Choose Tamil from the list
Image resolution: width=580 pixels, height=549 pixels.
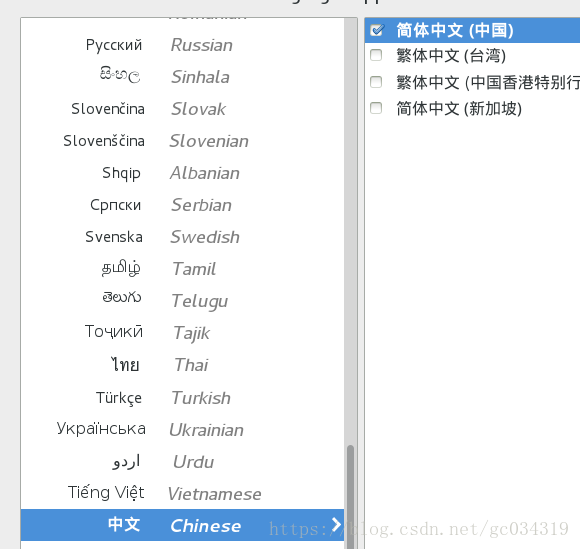[x=182, y=269]
